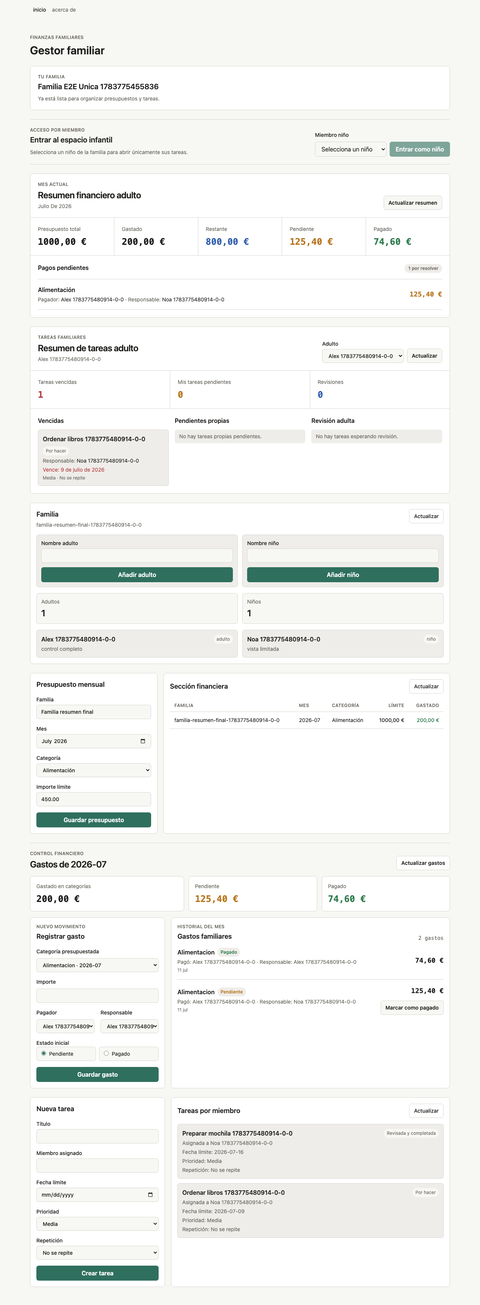Select the Pendiente initial state radio
Image resolution: width=480 pixels, height=1305 pixels.
(x=43, y=1054)
